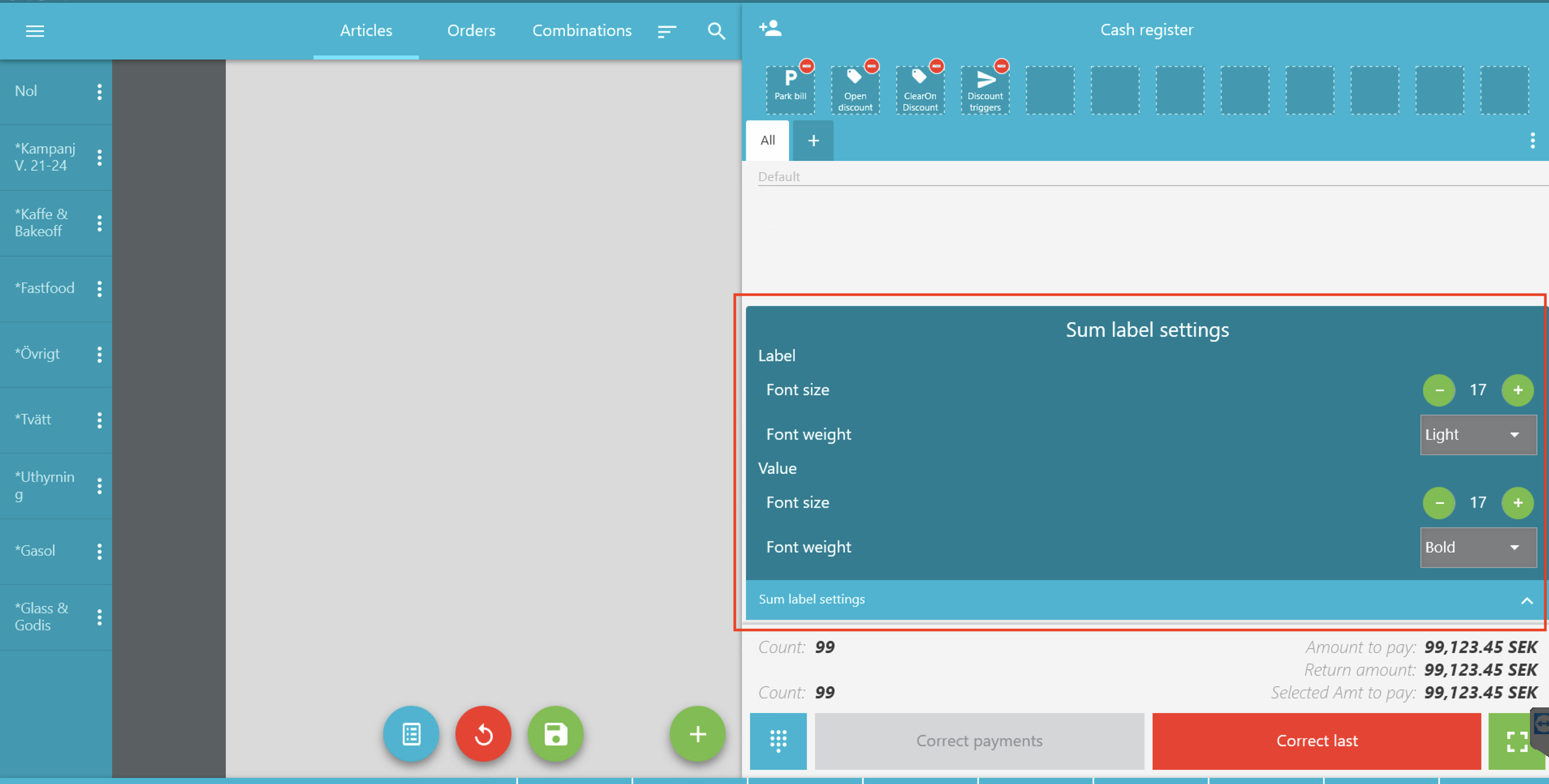Click the red undo round button
Viewport: 1549px width, 784px height.
click(x=483, y=734)
